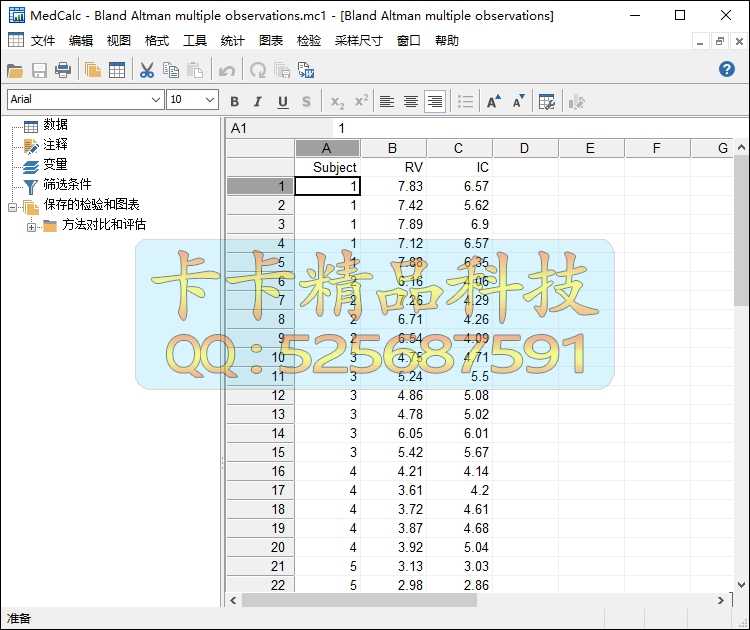
Task: Click the Open file folder icon
Action: click(x=15, y=71)
